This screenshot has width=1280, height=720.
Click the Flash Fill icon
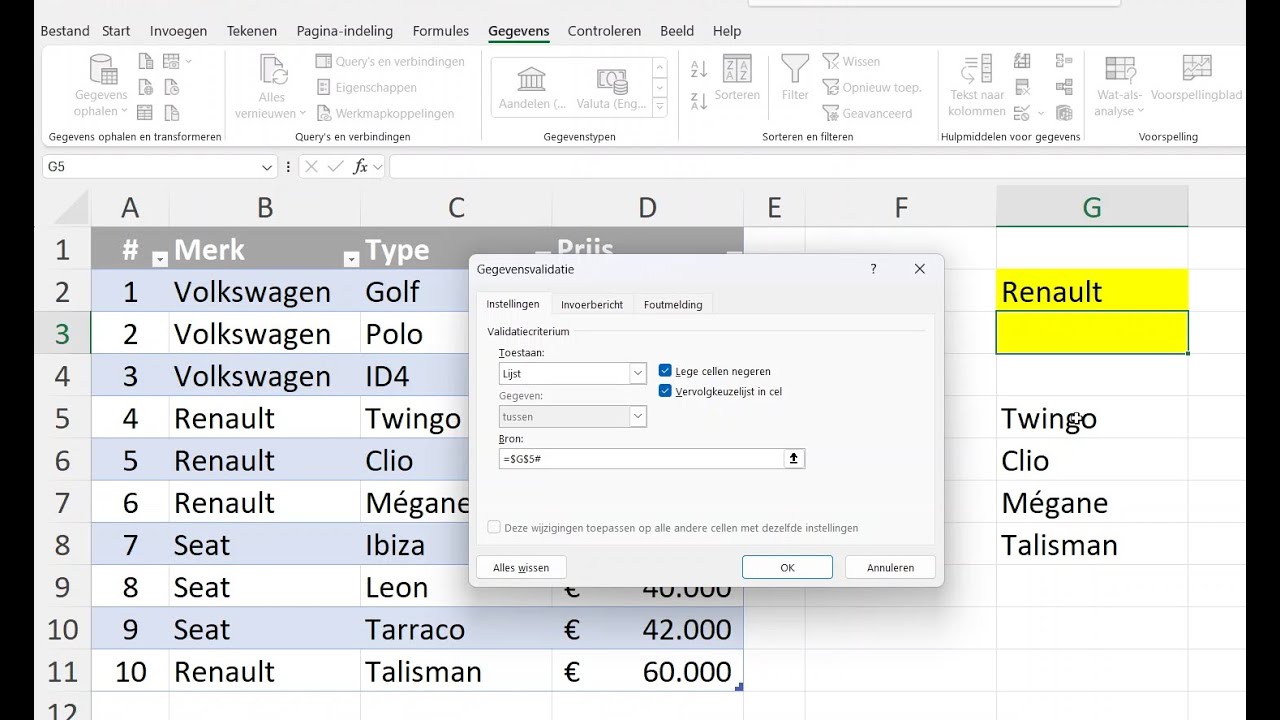coord(1022,62)
